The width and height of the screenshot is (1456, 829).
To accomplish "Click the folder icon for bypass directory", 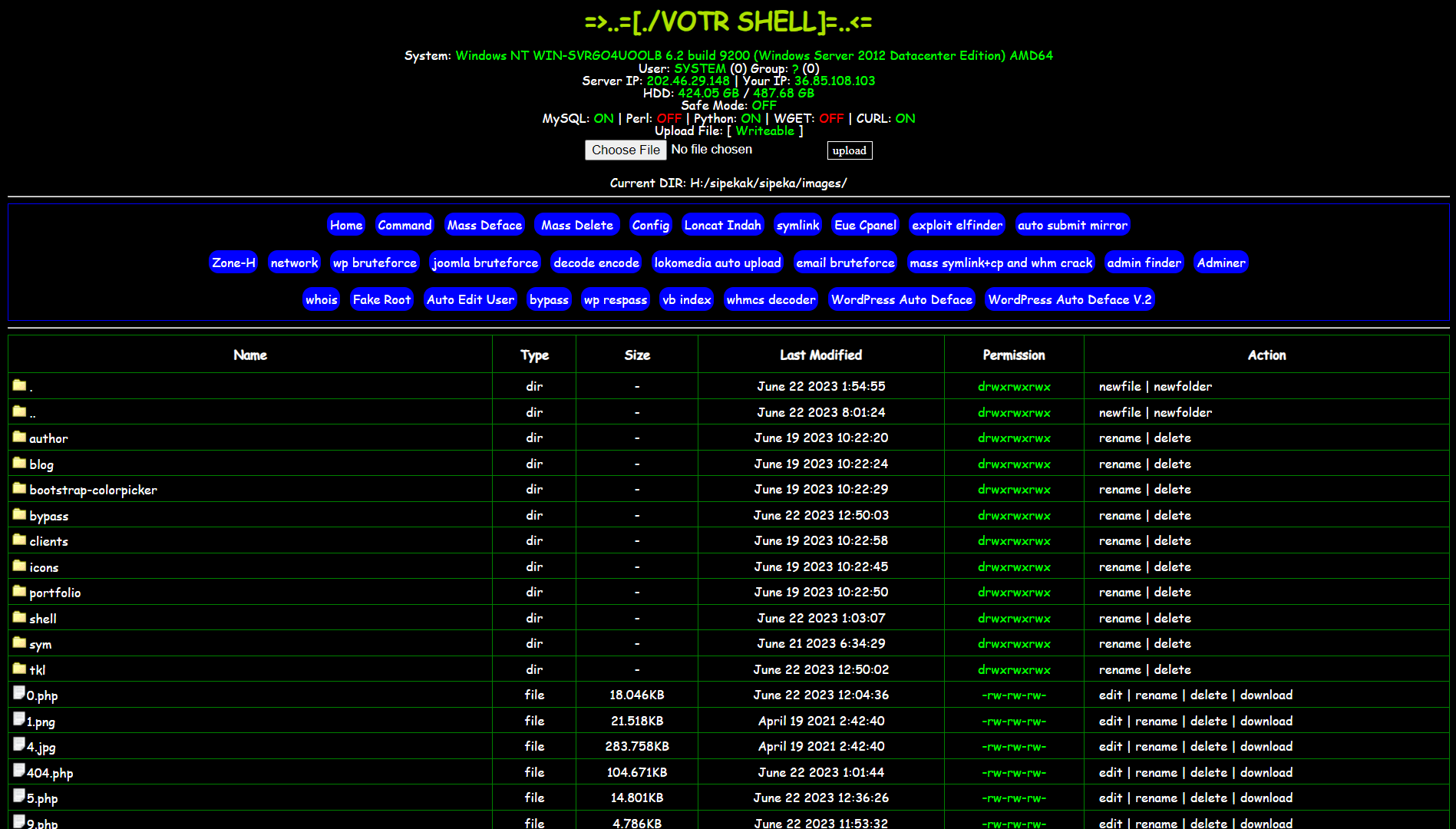I will pyautogui.click(x=19, y=514).
